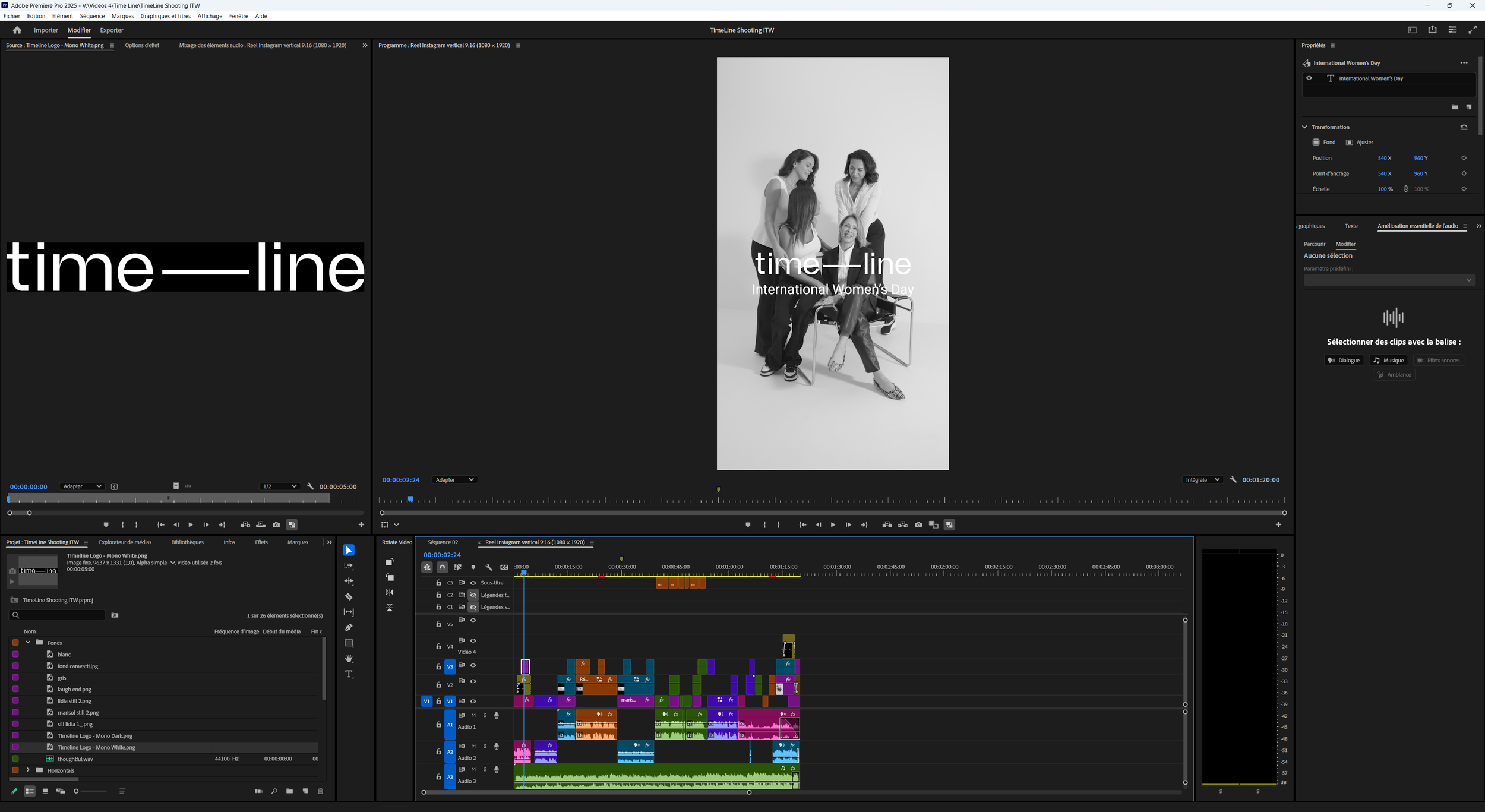The height and width of the screenshot is (812, 1485).
Task: Click the Dialogue tag button
Action: 1344,361
